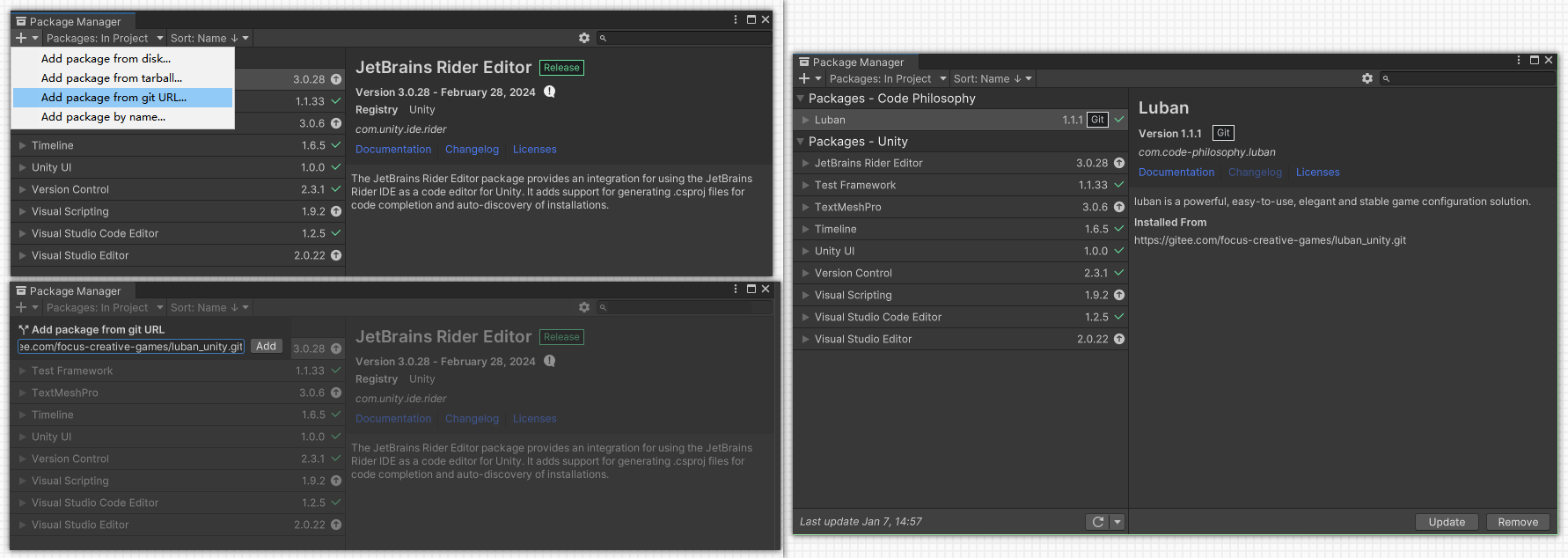This screenshot has height=558, width=1568.
Task: Select TextMeshPro package in right window
Action: click(x=961, y=207)
